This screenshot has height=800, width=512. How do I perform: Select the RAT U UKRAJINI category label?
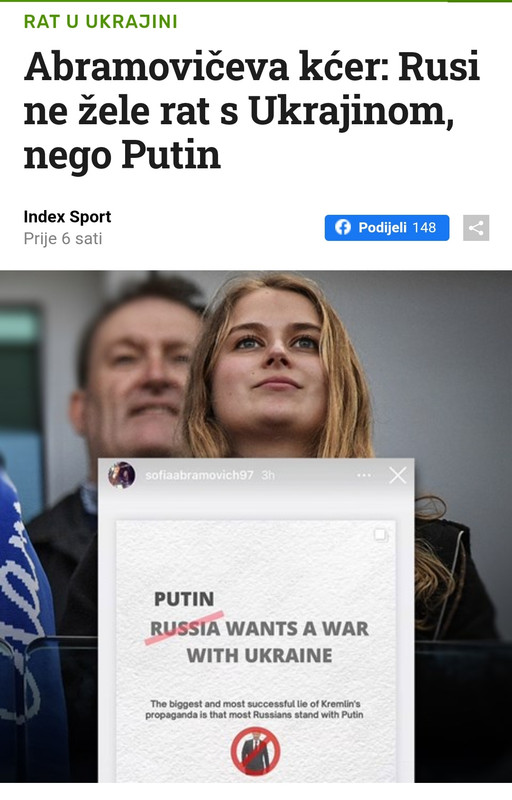[100, 21]
